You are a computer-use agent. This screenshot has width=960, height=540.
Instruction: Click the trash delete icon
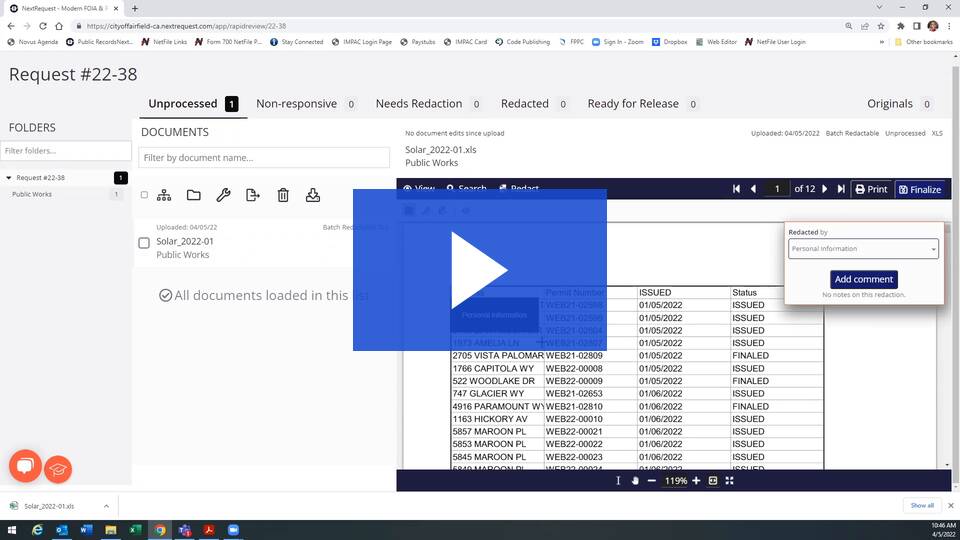click(x=283, y=195)
